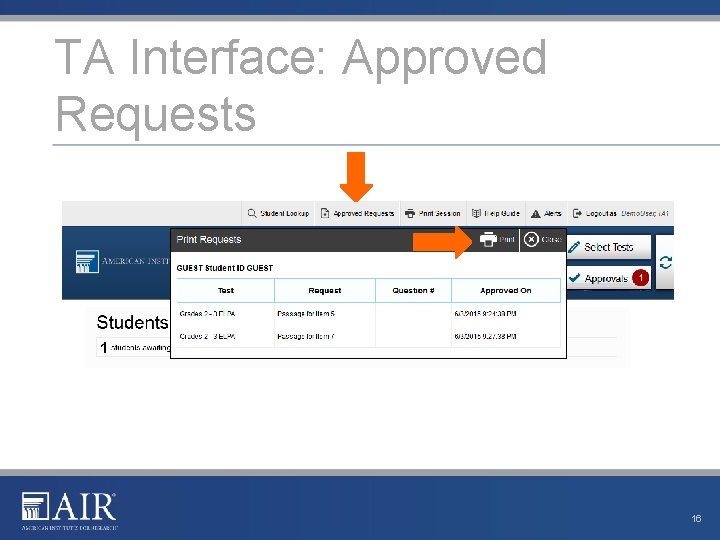Screen dimensions: 720x540
Task: Click the Help Guide book icon
Action: pyautogui.click(x=476, y=214)
